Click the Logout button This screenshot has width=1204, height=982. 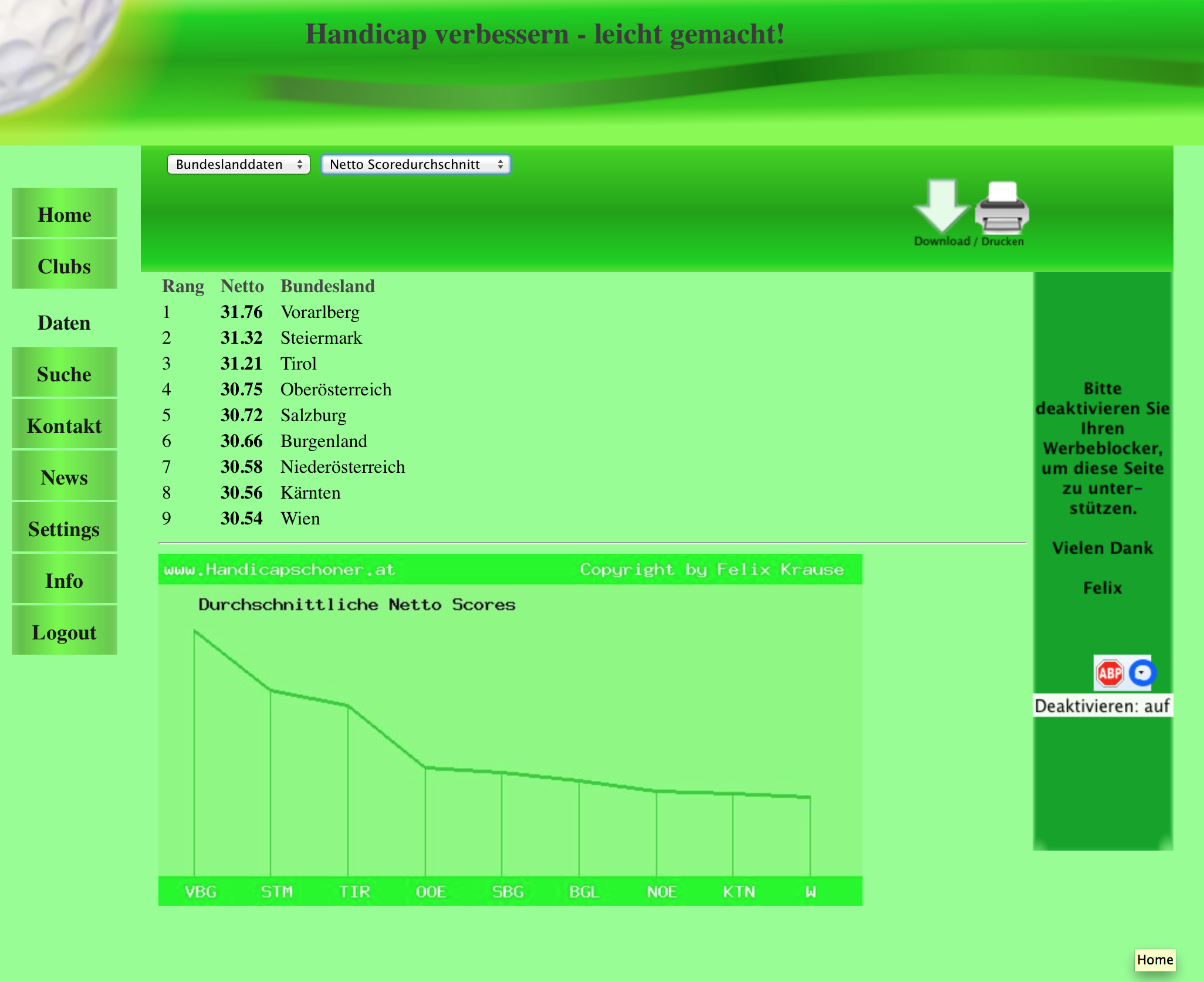click(x=65, y=632)
